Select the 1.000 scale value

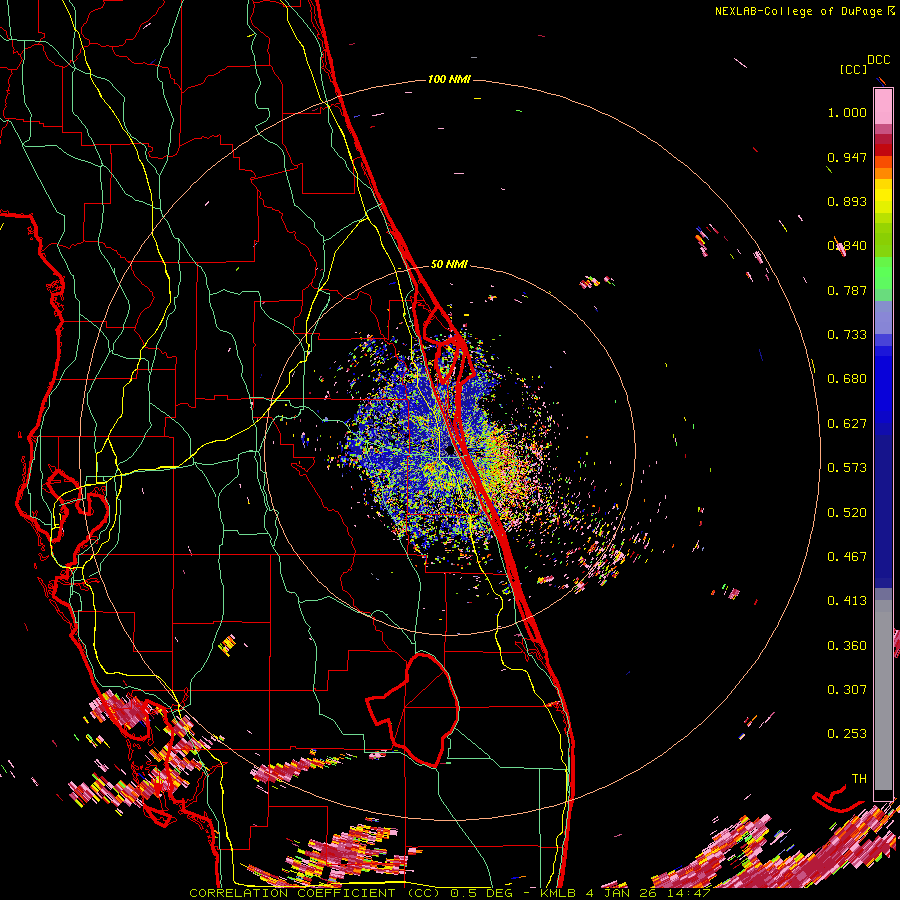coord(847,112)
